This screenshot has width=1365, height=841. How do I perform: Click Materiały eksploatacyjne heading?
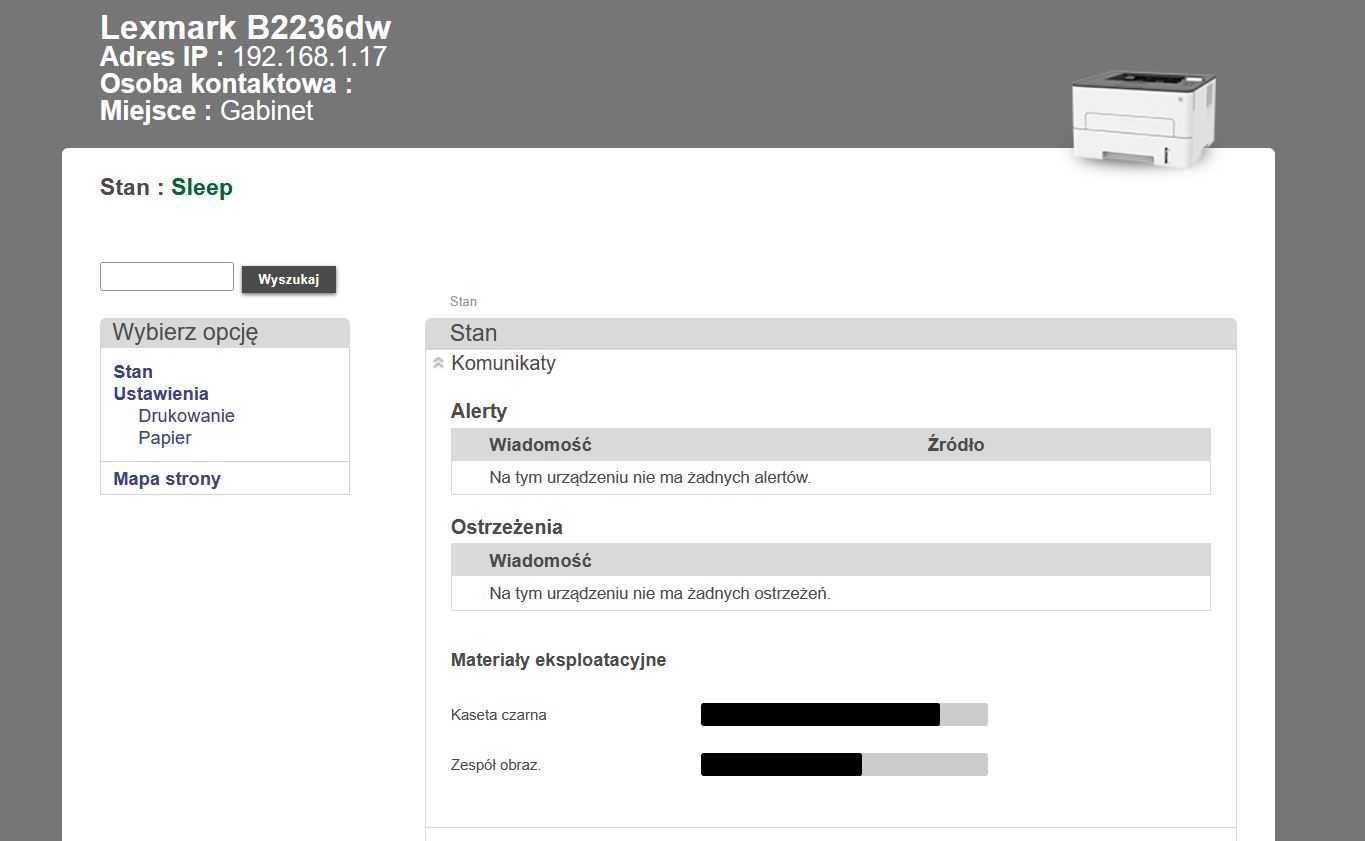coord(558,660)
